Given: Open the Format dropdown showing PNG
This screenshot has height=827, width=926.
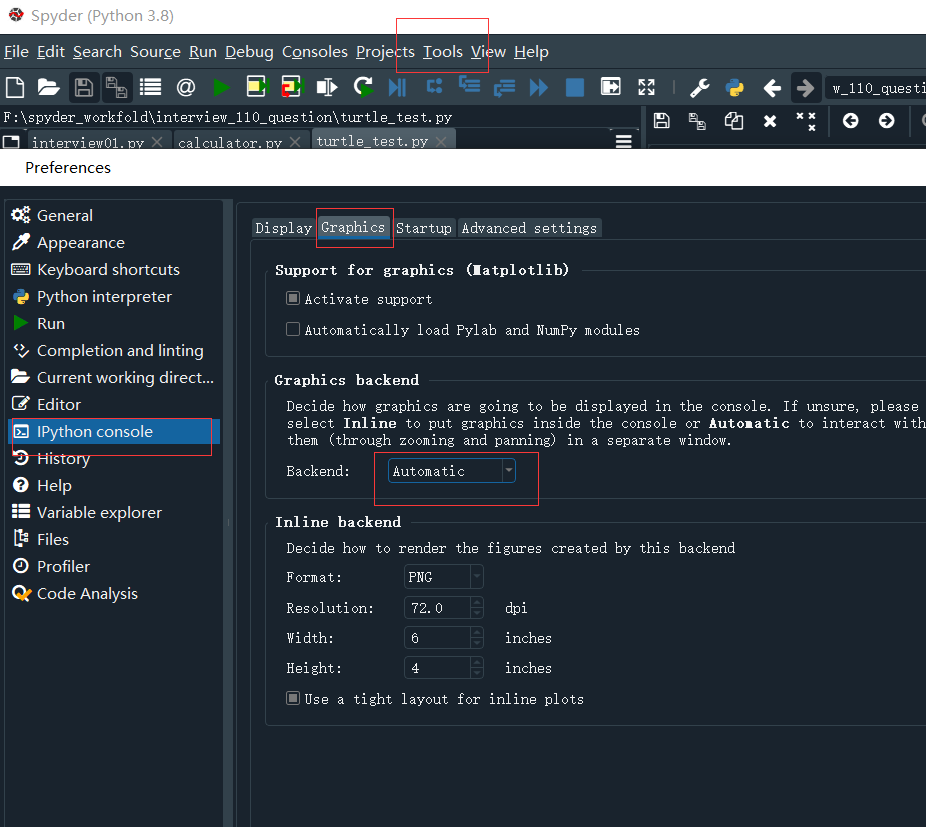Looking at the screenshot, I should 444,577.
